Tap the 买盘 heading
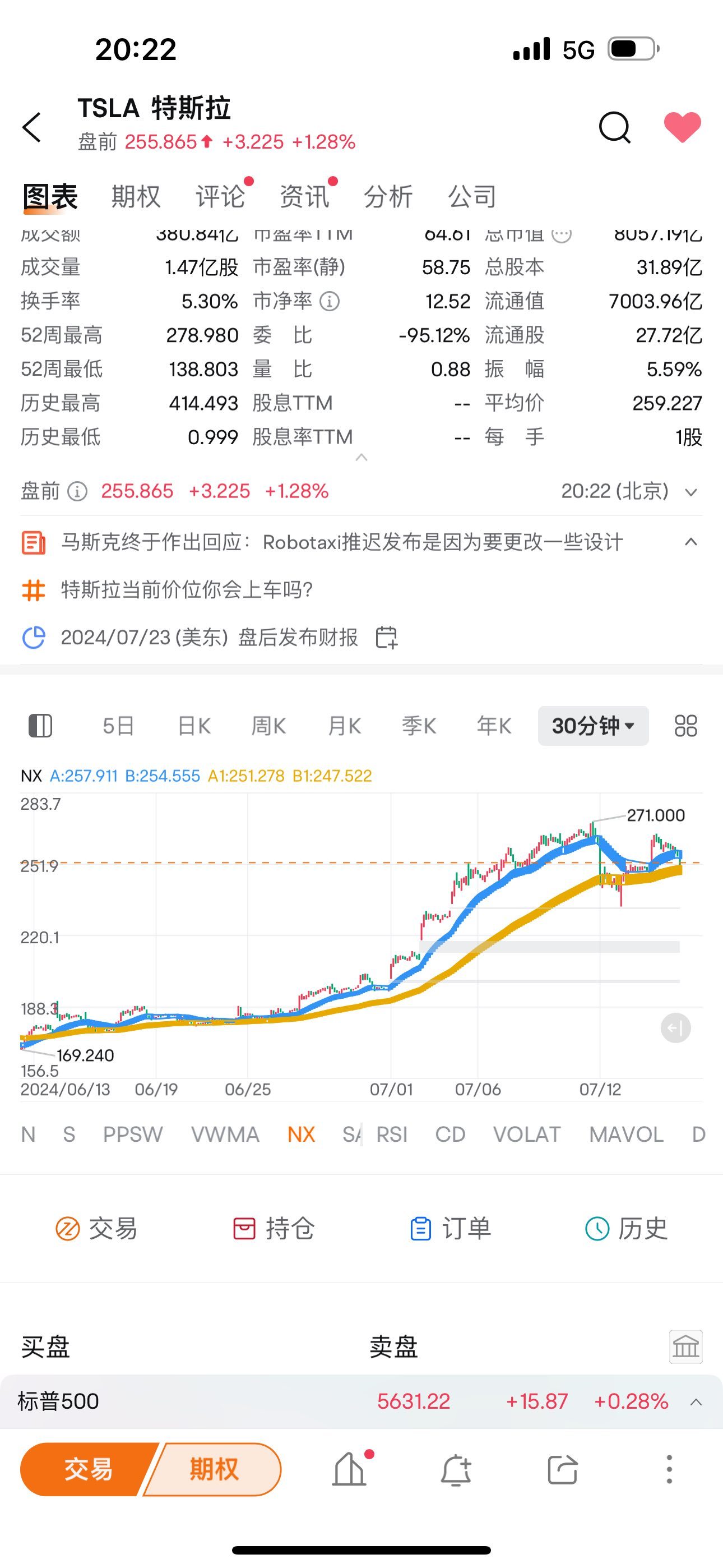The image size is (723, 1568). pyautogui.click(x=45, y=1346)
